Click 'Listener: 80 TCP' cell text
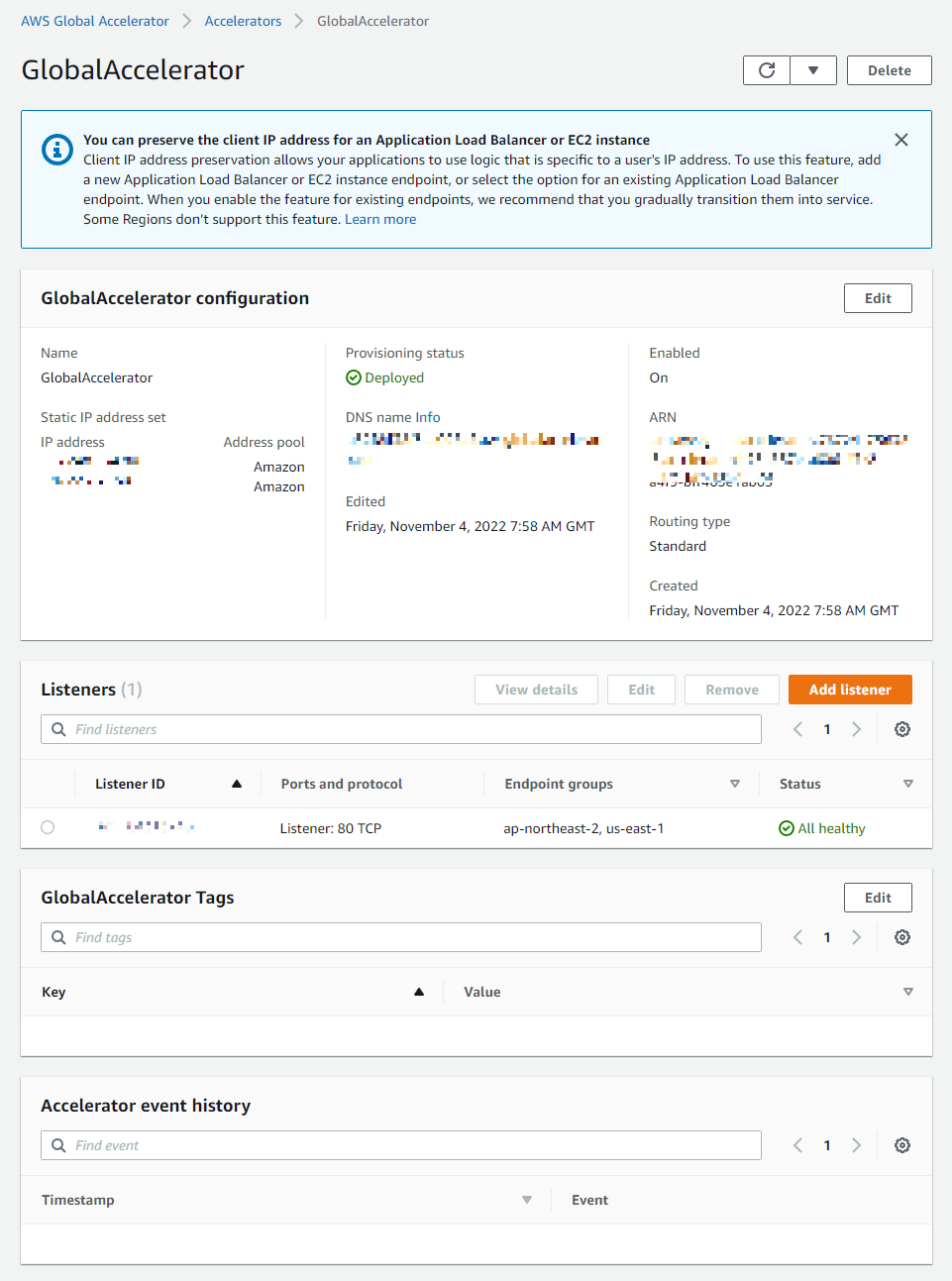Screen dimensions: 952x1281 tap(331, 828)
